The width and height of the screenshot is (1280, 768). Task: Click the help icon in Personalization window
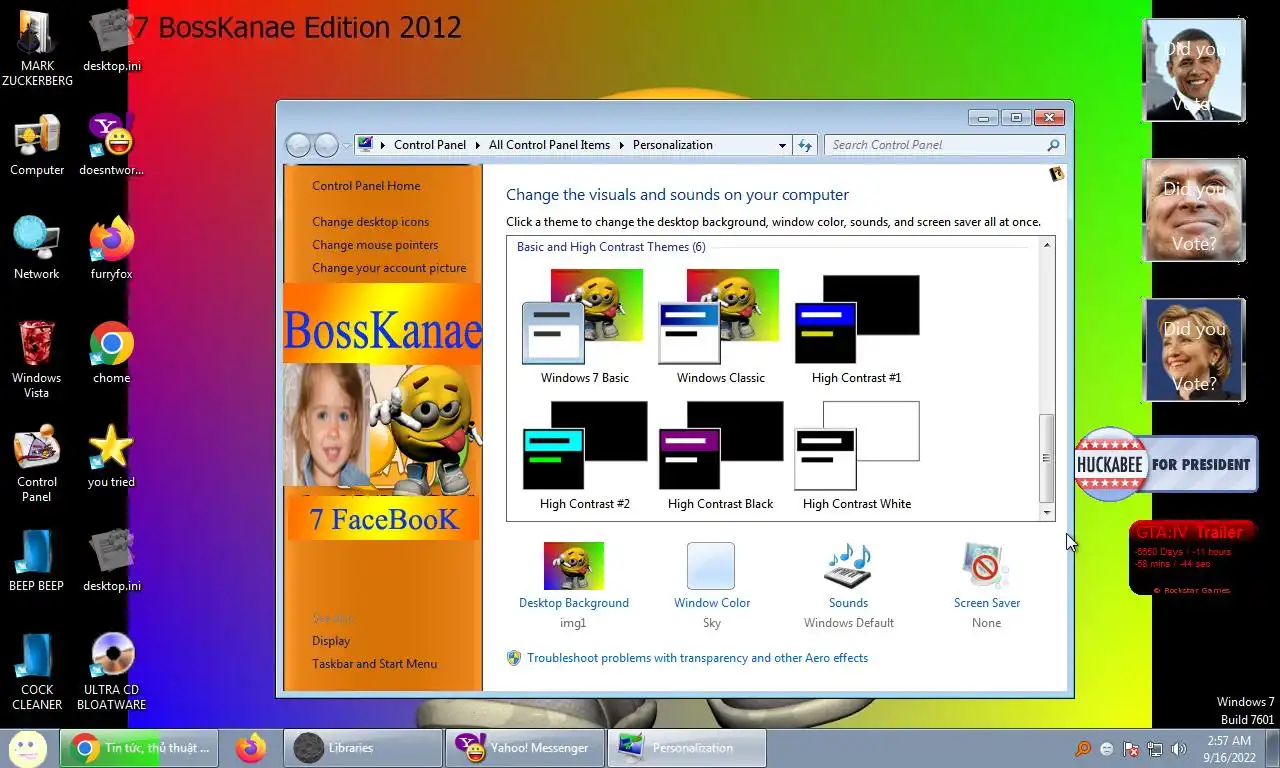point(1056,174)
